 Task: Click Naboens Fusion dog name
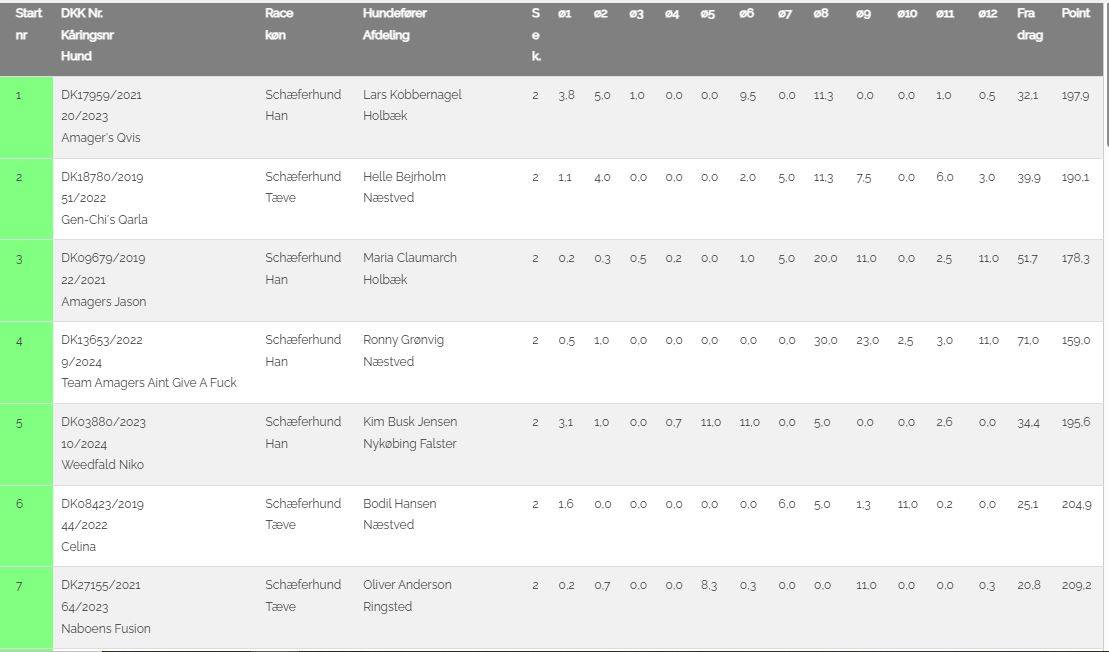106,629
